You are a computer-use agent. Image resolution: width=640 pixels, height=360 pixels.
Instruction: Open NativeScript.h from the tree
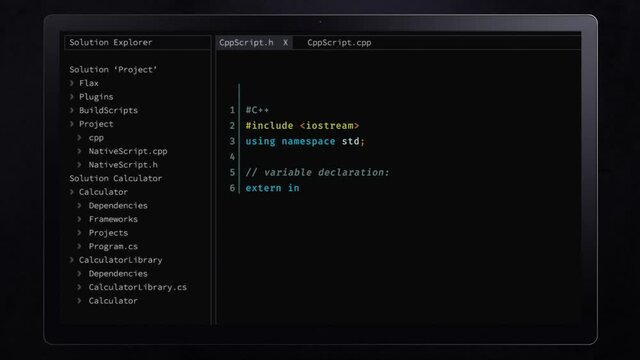[123, 164]
